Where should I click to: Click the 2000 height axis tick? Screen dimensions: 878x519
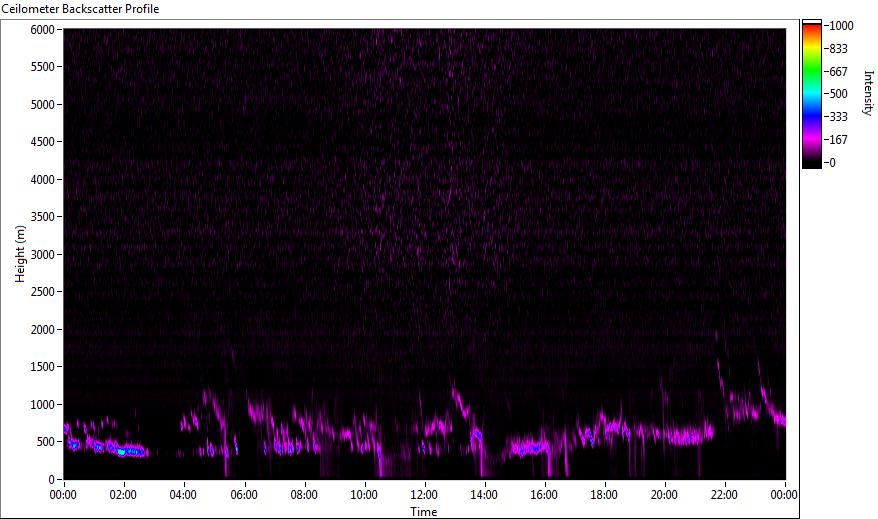click(x=43, y=330)
